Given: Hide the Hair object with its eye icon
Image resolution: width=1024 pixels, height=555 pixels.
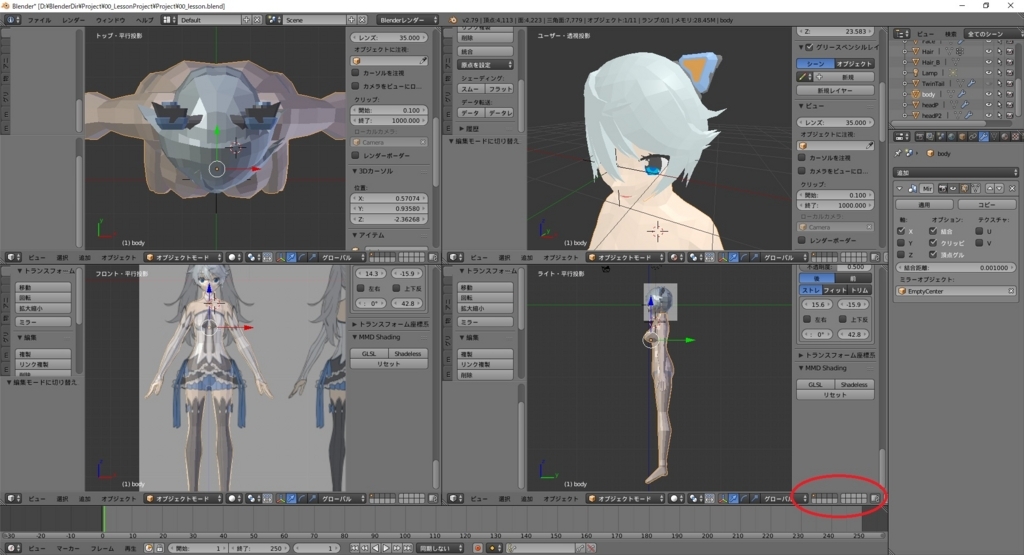Looking at the screenshot, I should (x=989, y=52).
